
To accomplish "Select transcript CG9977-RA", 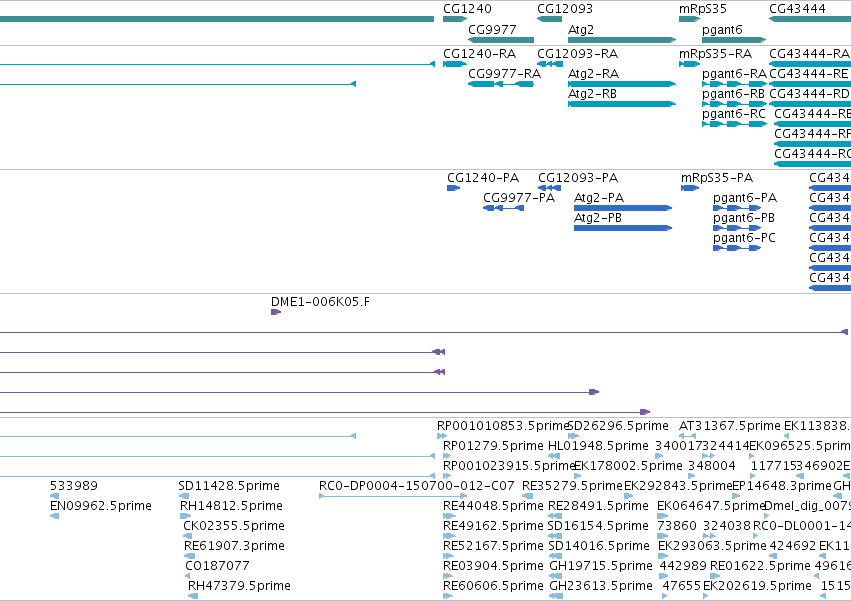I will (501, 84).
